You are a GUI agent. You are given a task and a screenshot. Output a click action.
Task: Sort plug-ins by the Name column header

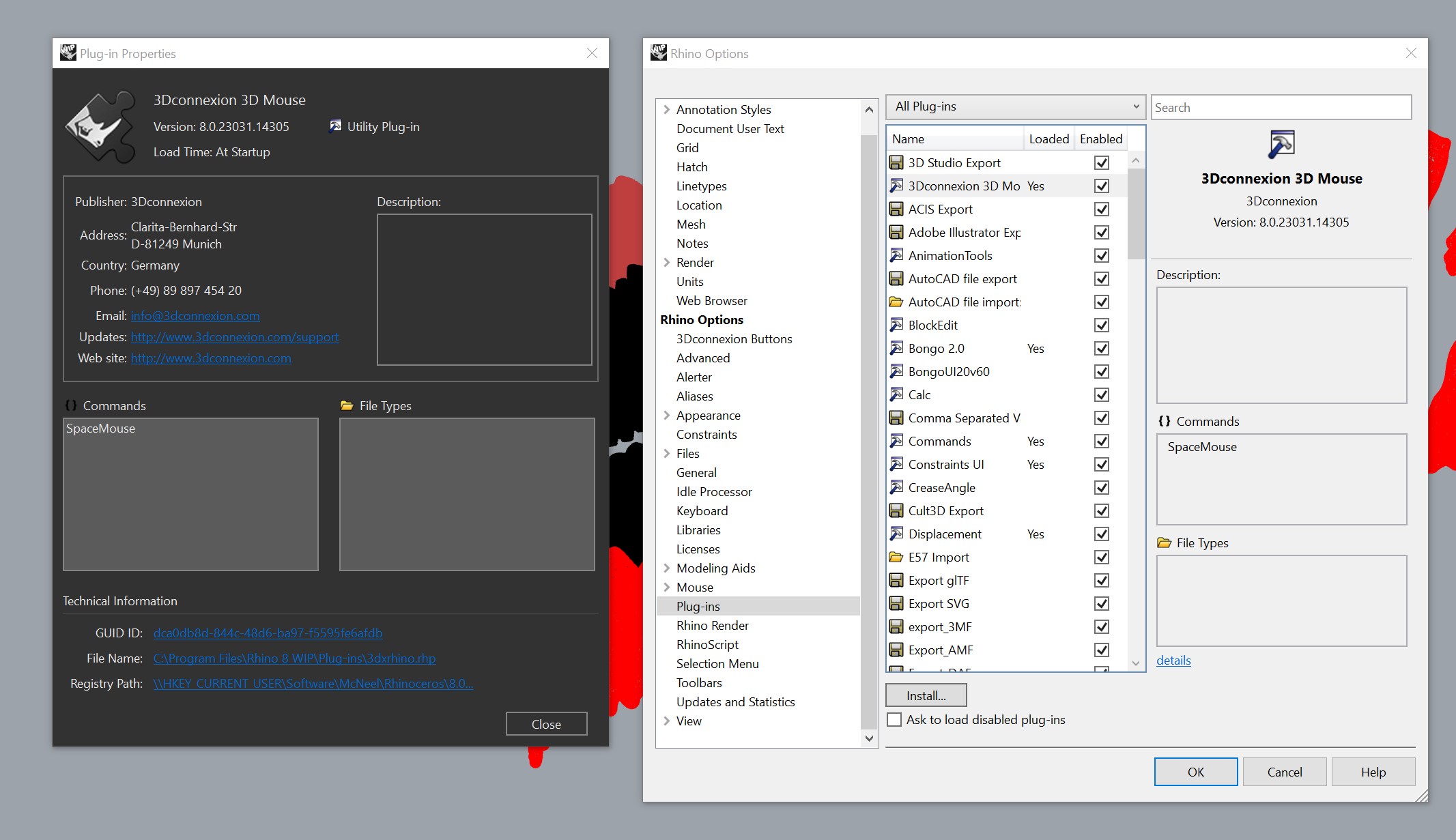pos(955,139)
